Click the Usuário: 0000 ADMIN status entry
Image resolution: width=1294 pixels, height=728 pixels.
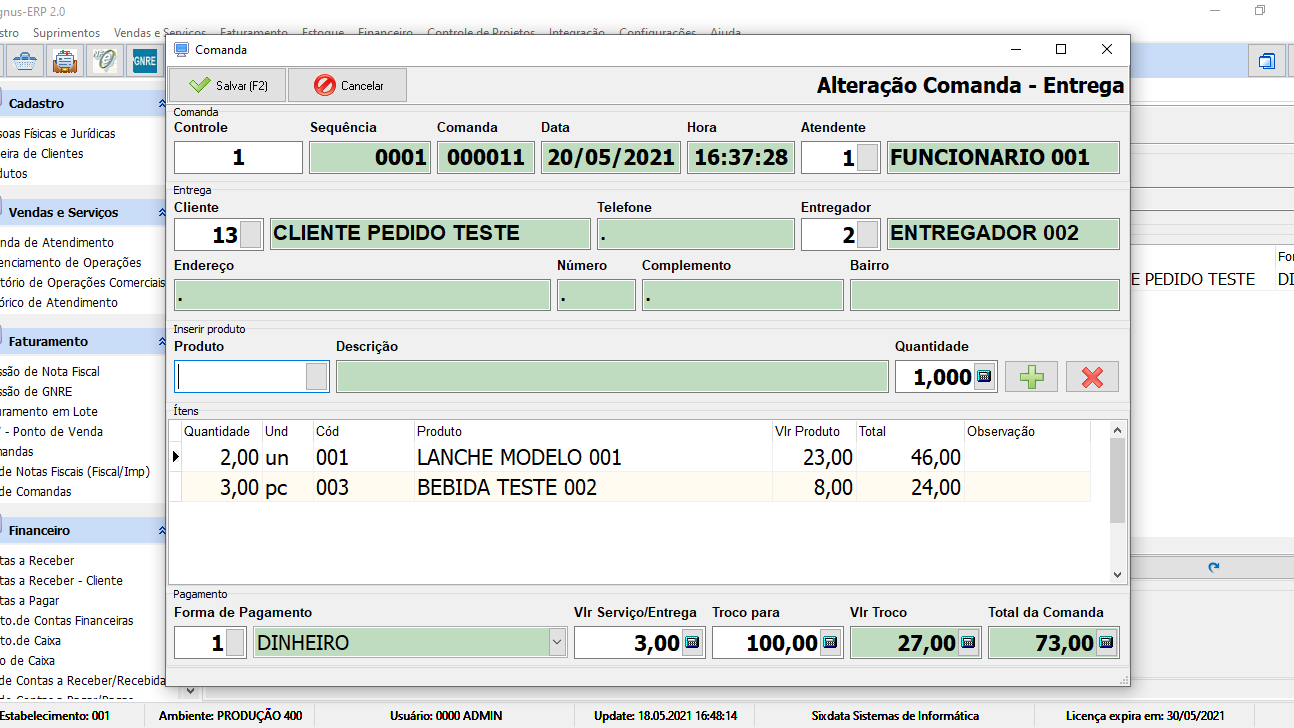tap(446, 716)
